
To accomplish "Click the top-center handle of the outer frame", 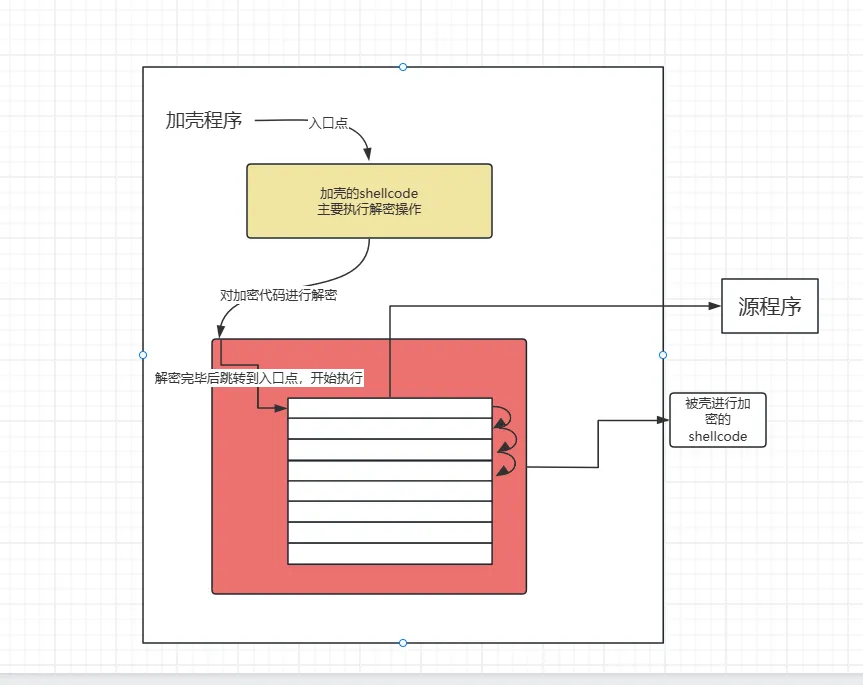I will (403, 67).
